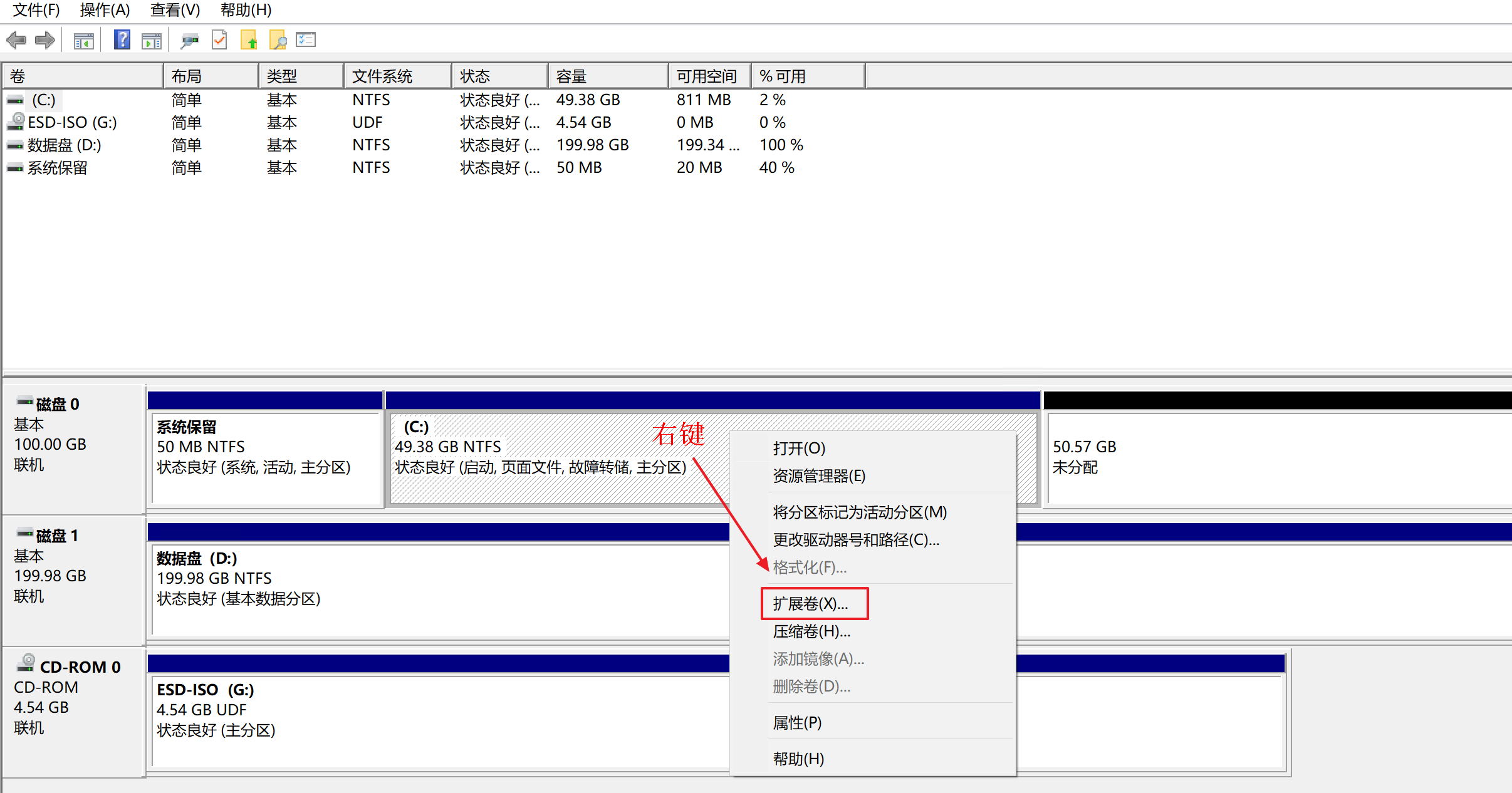Choose 压缩卷(H)... from the context menu
1512x793 pixels.
coord(811,631)
